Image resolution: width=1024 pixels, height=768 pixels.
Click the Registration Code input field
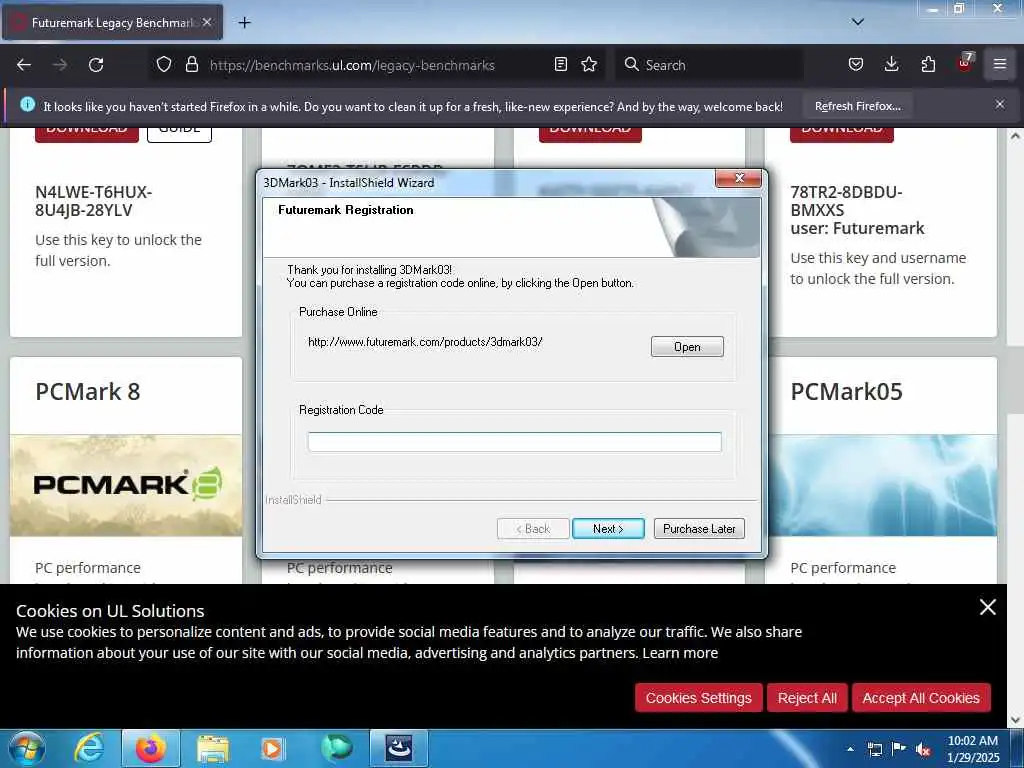coord(515,442)
